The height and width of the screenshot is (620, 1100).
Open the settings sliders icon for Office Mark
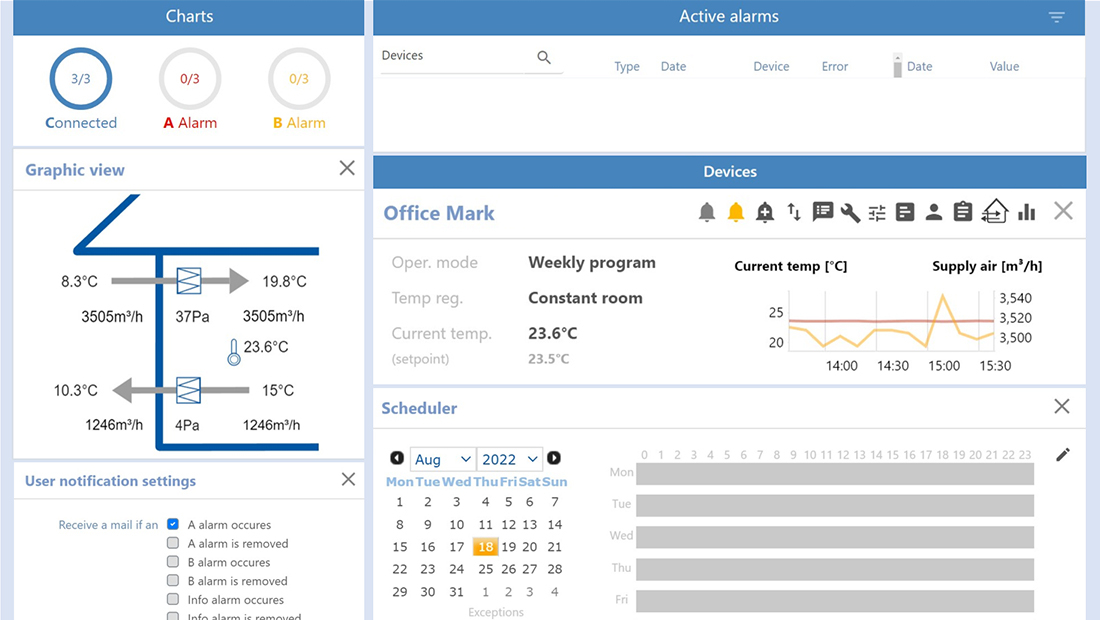coord(878,212)
